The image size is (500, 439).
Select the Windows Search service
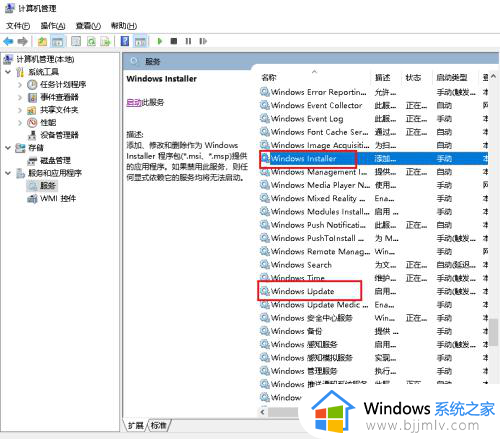tap(374, 265)
